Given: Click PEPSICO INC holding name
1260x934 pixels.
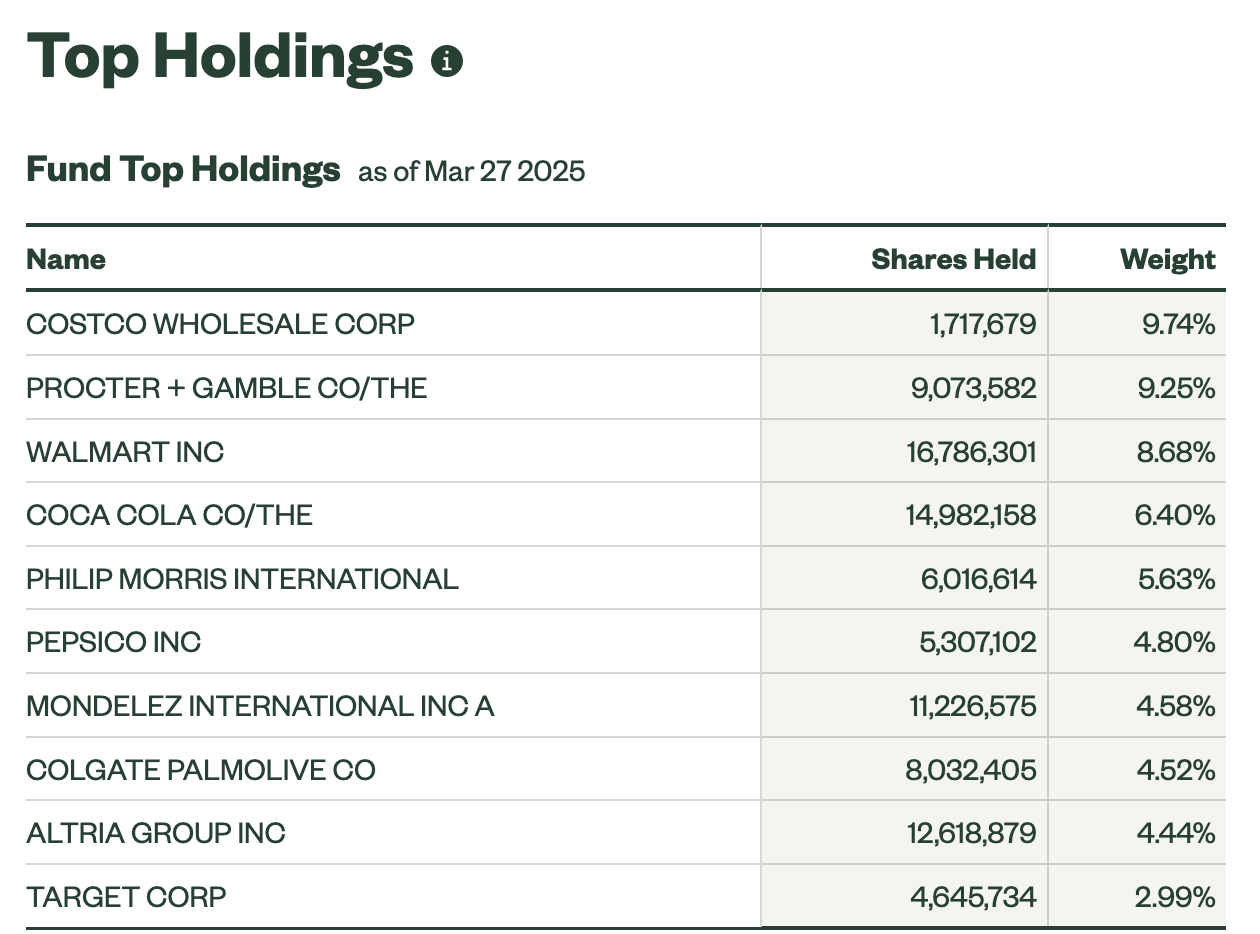Looking at the screenshot, I should click(x=114, y=642).
